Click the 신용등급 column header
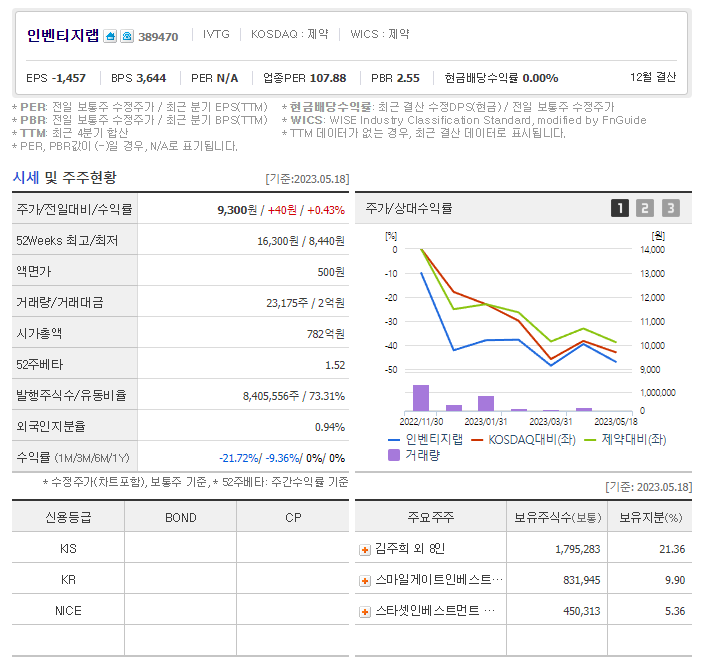 click(x=68, y=518)
